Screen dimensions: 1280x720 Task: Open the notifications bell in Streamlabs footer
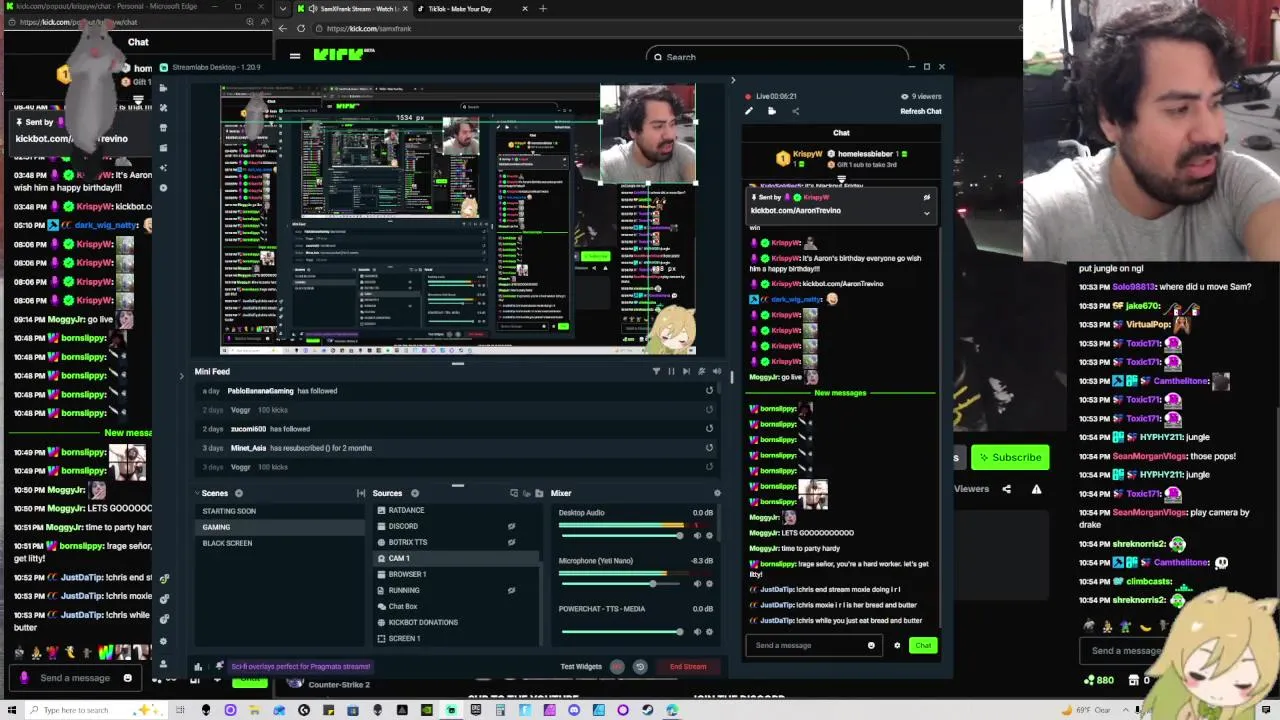[219, 666]
